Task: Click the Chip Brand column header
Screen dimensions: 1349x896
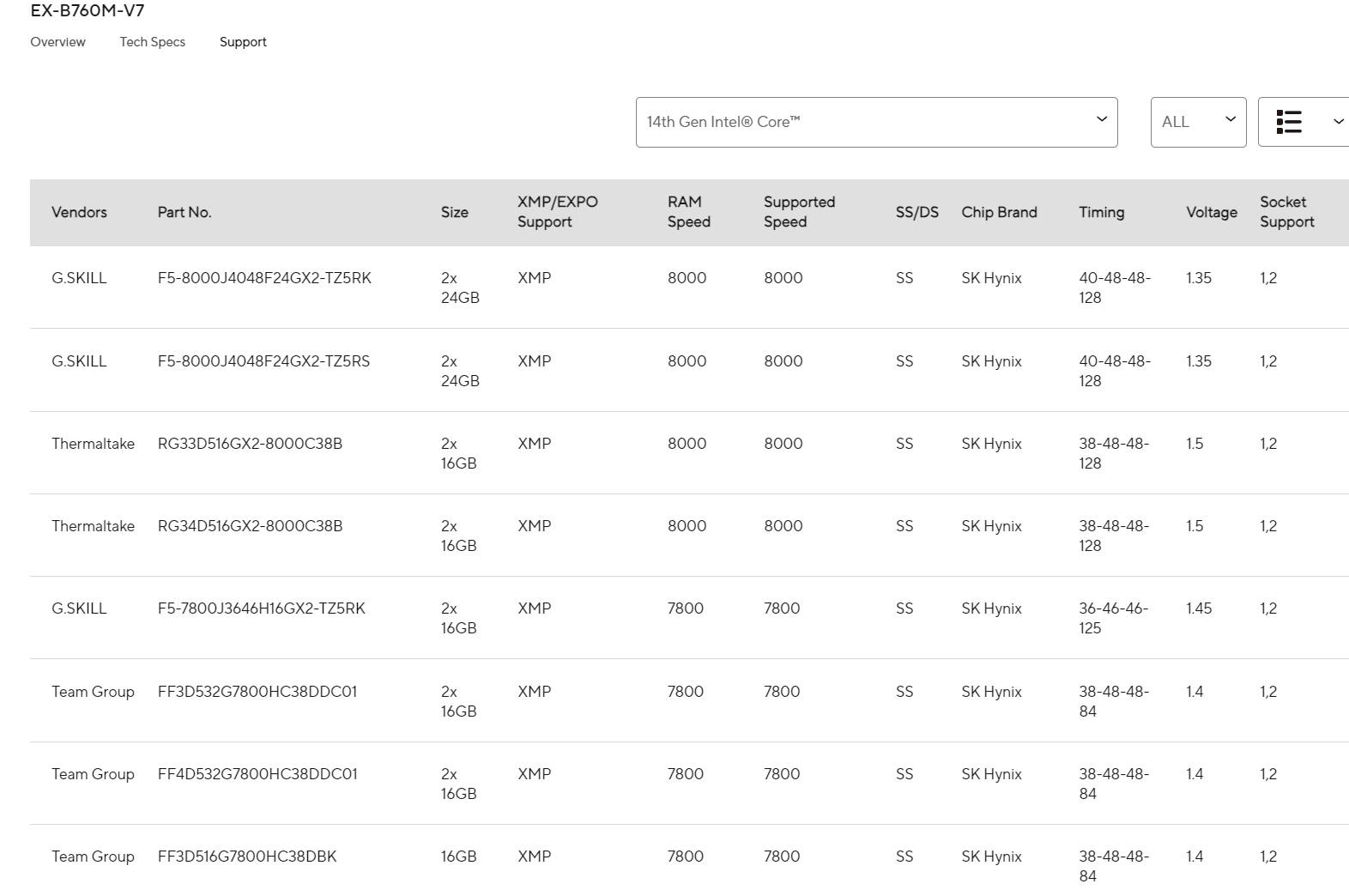Action: tap(999, 212)
